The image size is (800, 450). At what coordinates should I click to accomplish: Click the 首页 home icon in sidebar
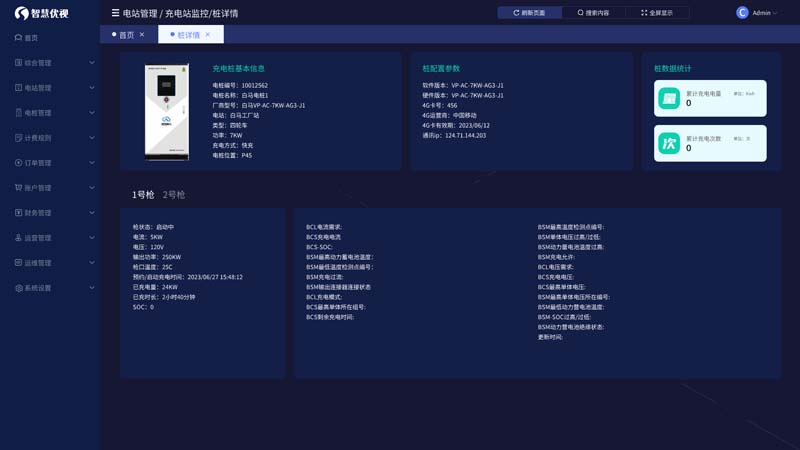(x=19, y=38)
